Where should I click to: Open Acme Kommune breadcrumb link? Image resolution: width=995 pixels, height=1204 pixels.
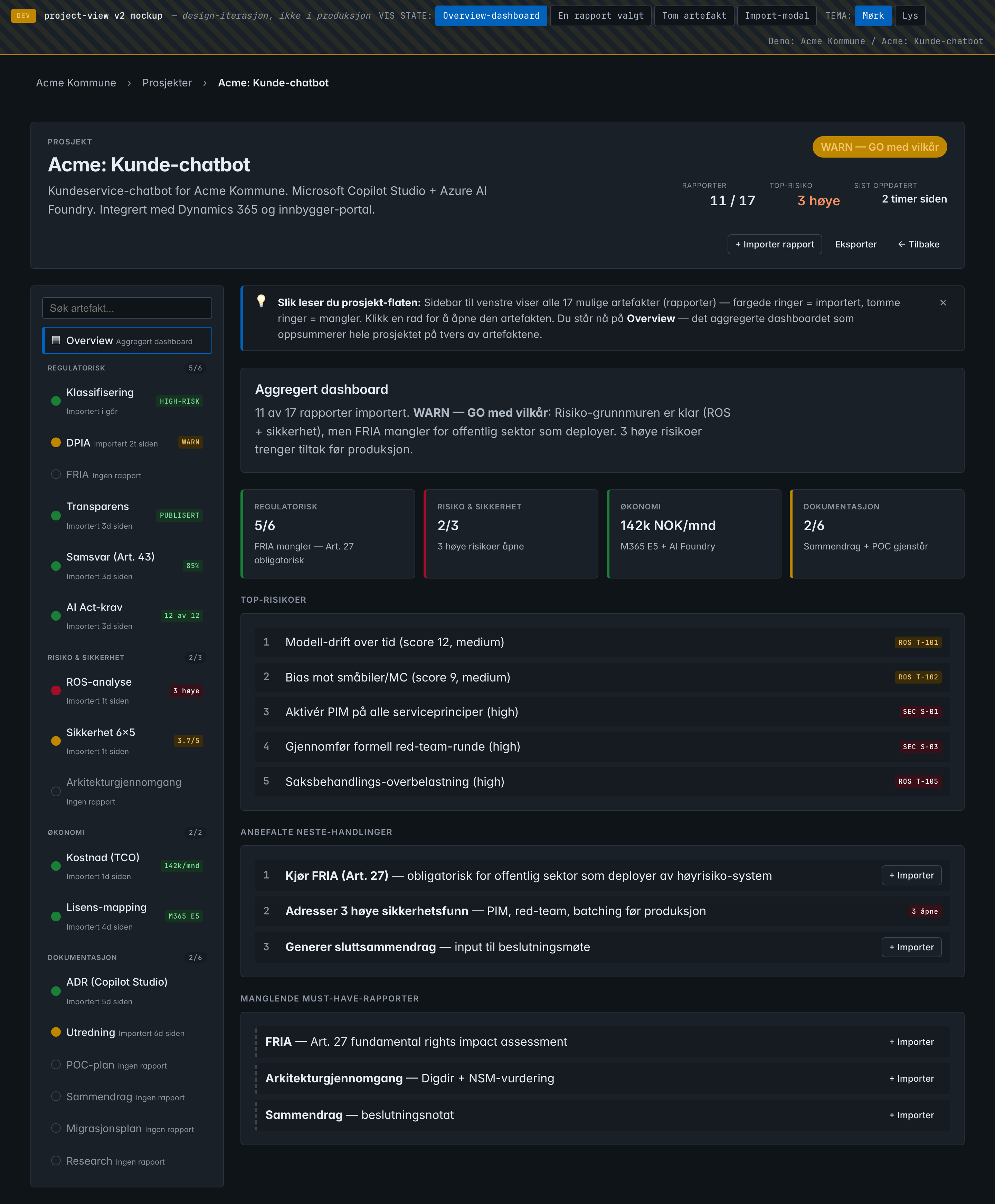[x=76, y=83]
